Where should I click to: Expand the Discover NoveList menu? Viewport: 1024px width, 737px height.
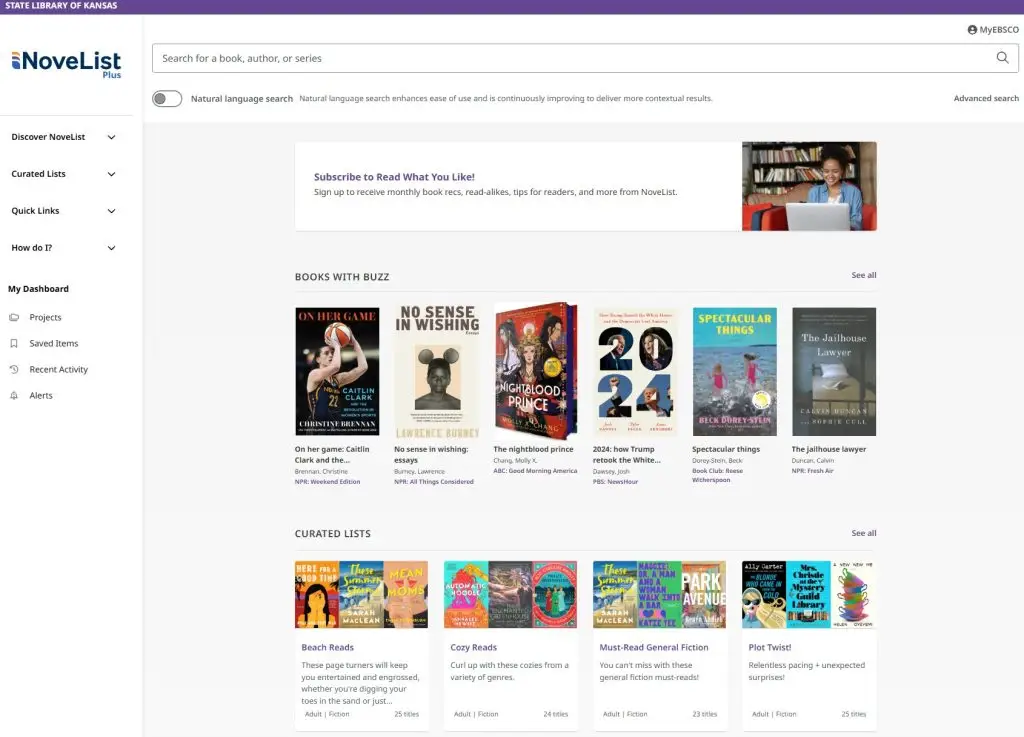pyautogui.click(x=111, y=137)
